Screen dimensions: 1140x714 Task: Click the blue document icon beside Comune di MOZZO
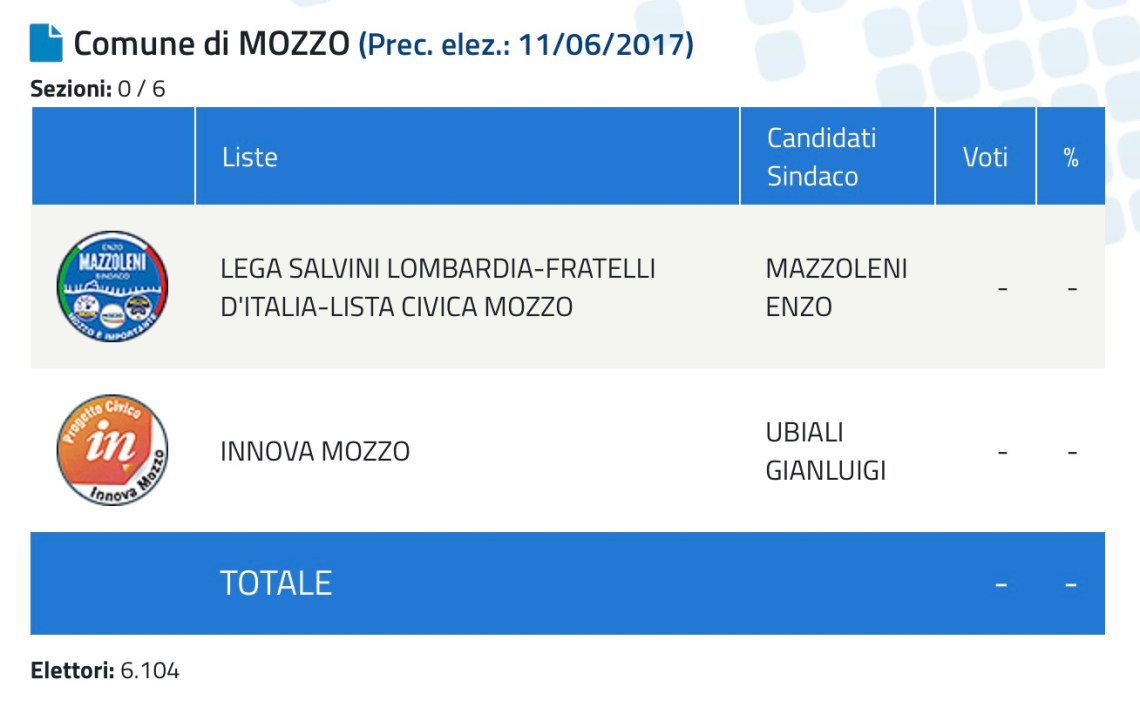click(47, 44)
